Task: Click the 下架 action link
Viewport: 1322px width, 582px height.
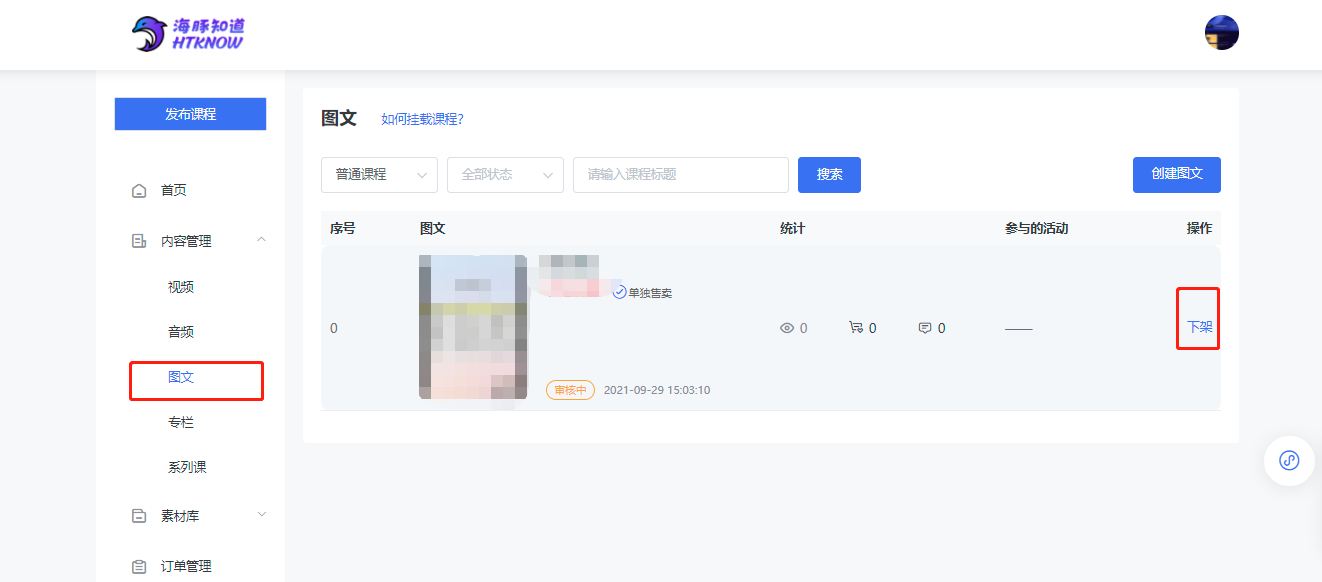Action: pyautogui.click(x=1199, y=327)
